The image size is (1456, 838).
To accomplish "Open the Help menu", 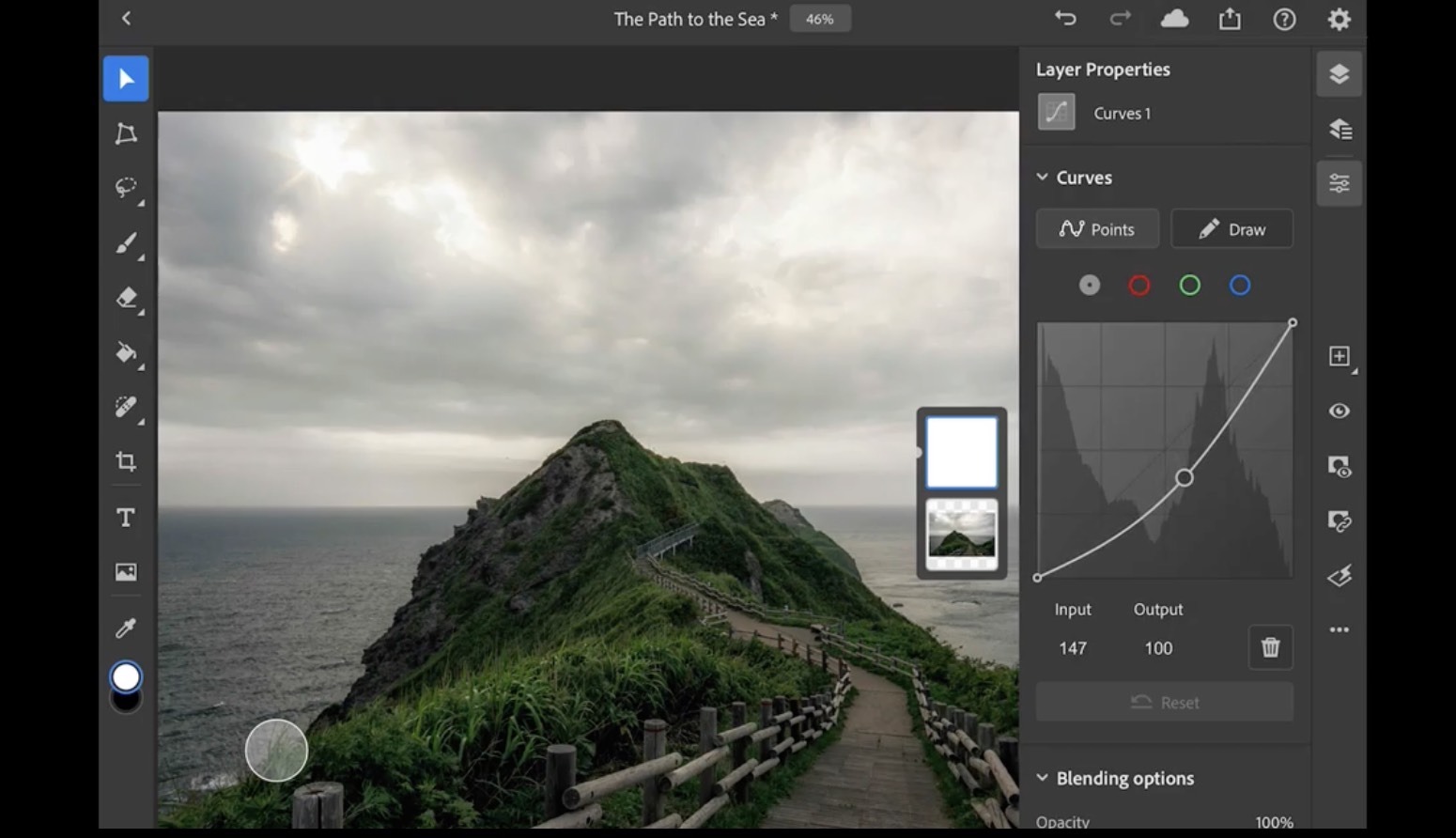I will click(1284, 19).
